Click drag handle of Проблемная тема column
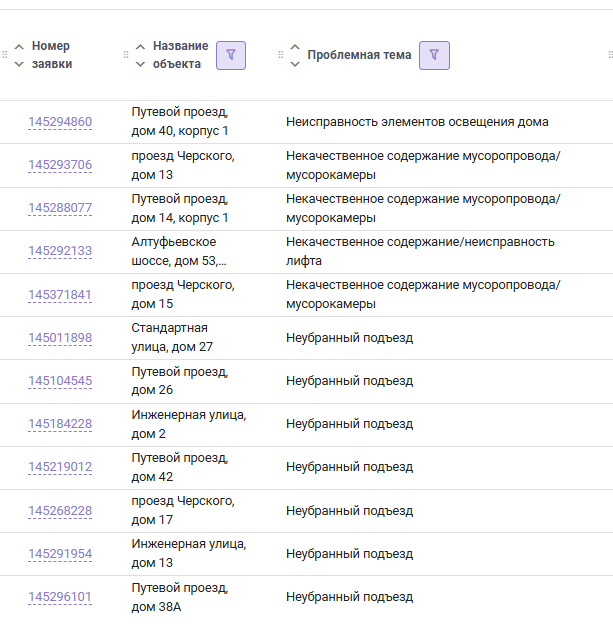Screen dimensions: 613x644 tap(281, 55)
